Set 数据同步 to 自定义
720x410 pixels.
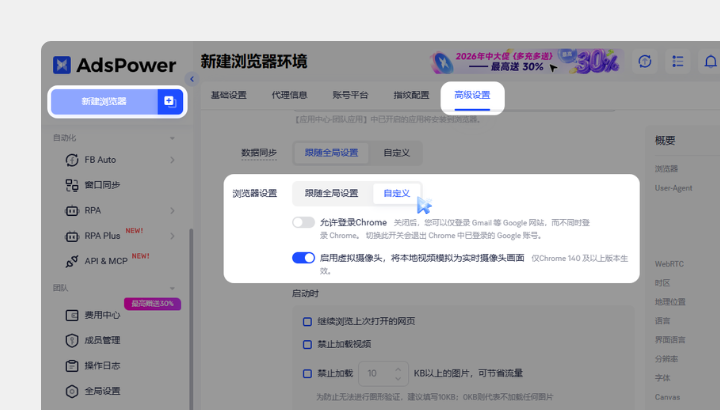tap(396, 153)
